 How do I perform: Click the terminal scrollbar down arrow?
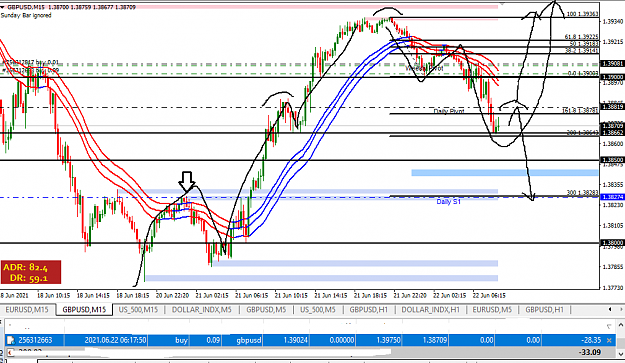click(621, 353)
